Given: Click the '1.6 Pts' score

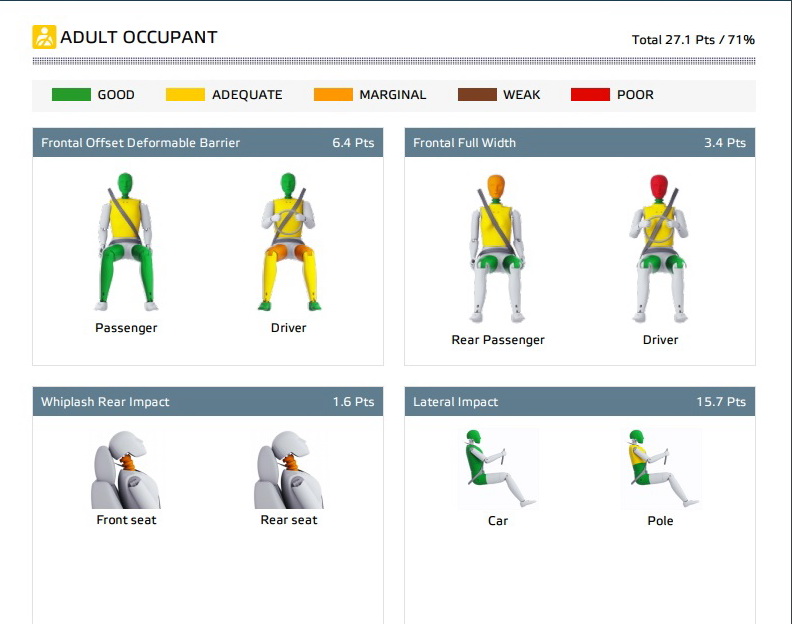Looking at the screenshot, I should point(353,402).
